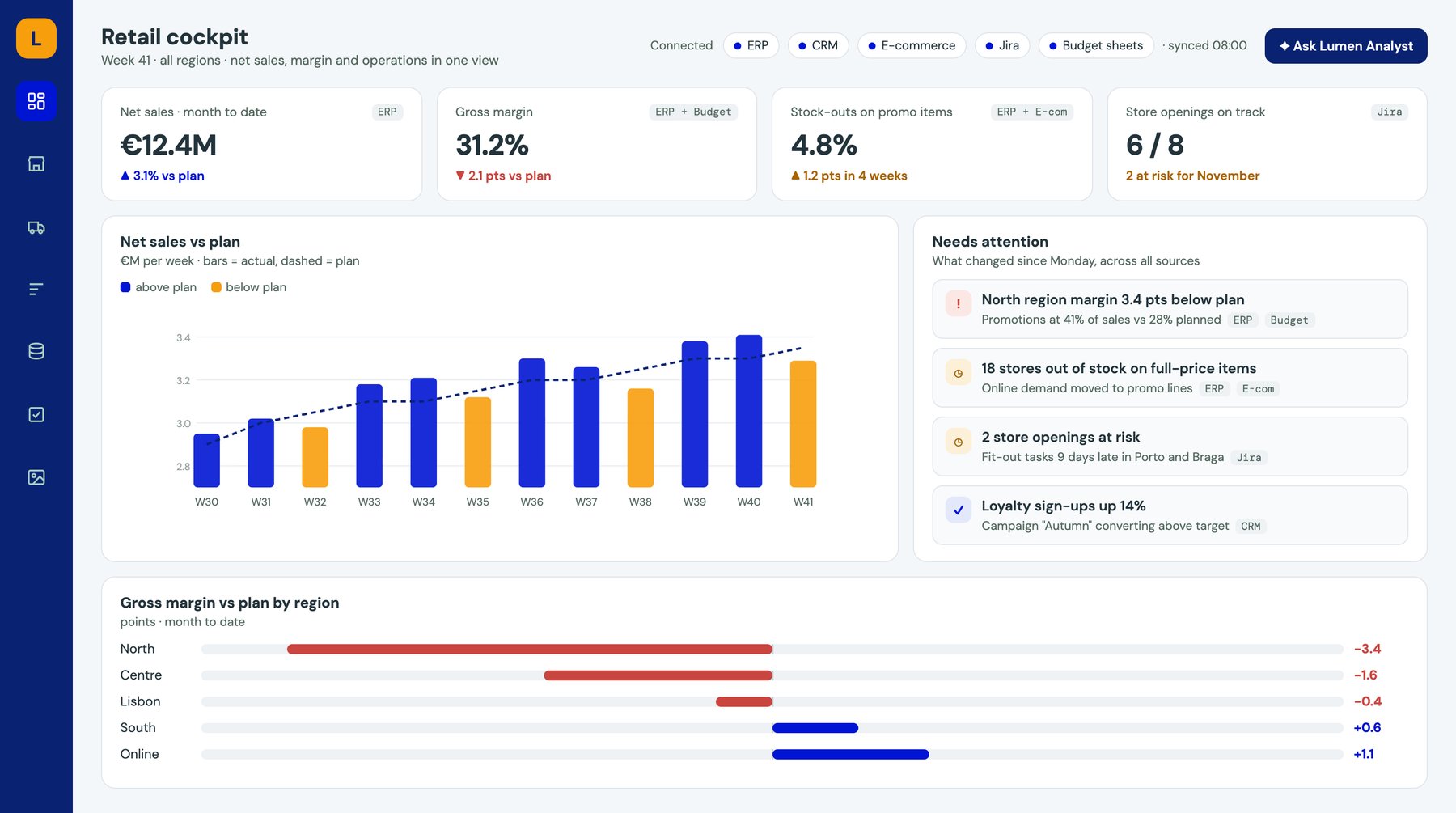Click the orange L logo icon
Screen dimensions: 1456x813
(x=36, y=38)
